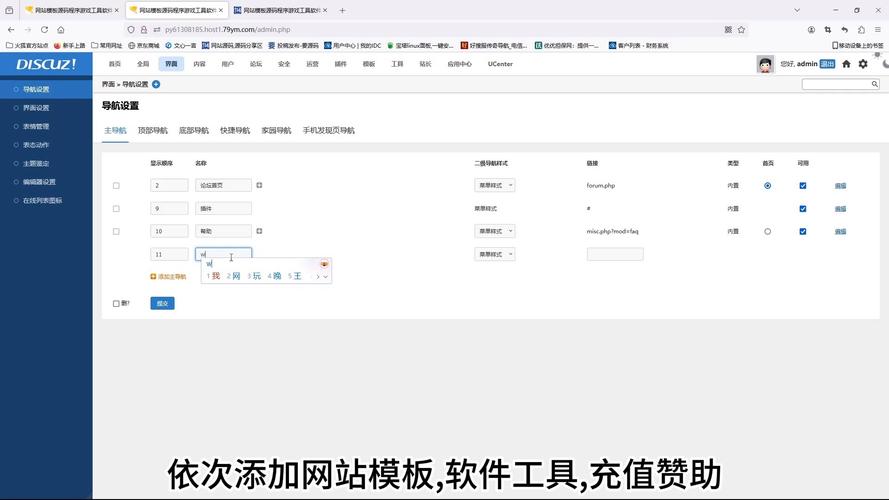Viewport: 889px width, 500px height.
Task: Click the lock icon in address bar
Action: 143,29
